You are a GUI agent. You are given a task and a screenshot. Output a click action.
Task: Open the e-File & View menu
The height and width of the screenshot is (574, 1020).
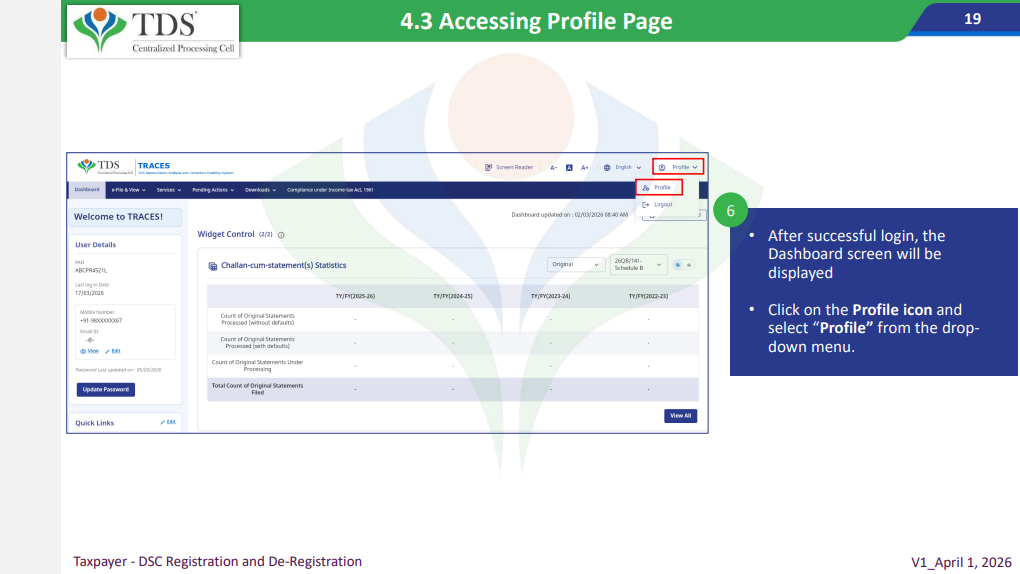[129, 189]
